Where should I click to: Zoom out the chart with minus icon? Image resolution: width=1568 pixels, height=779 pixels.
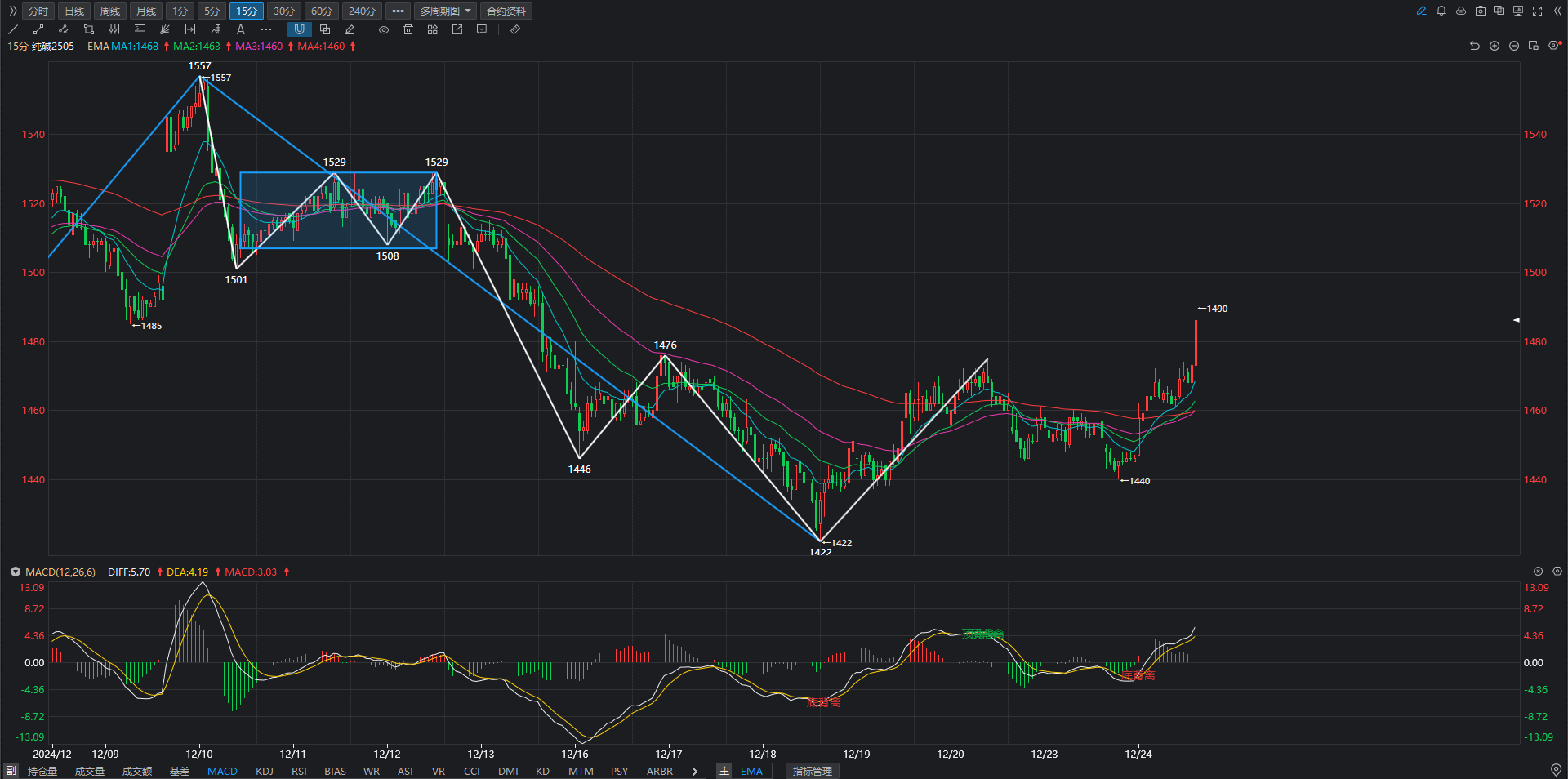point(1514,46)
